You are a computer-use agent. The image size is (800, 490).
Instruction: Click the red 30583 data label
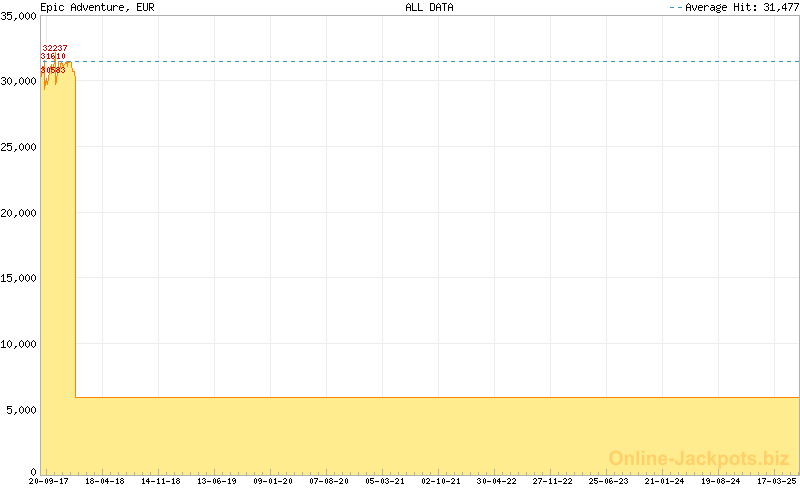pyautogui.click(x=53, y=70)
